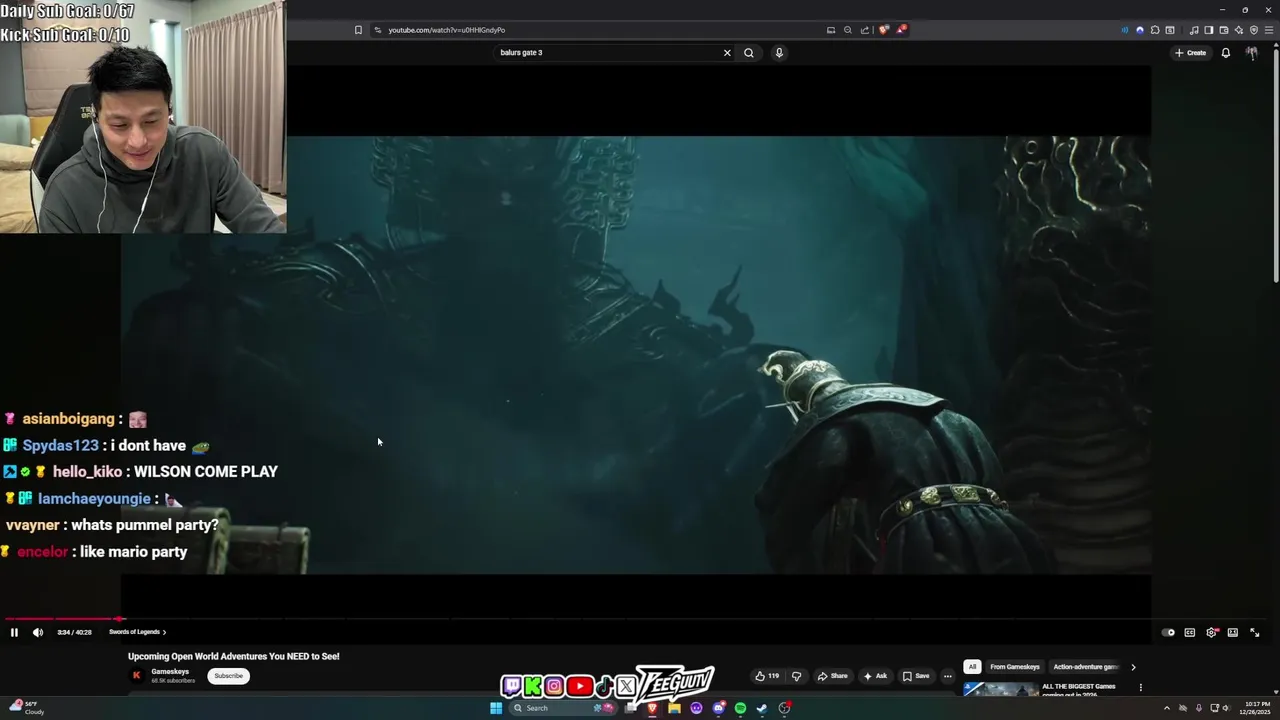The image size is (1280, 720).
Task: Open the Brave Wallet icon
Action: point(1224,30)
